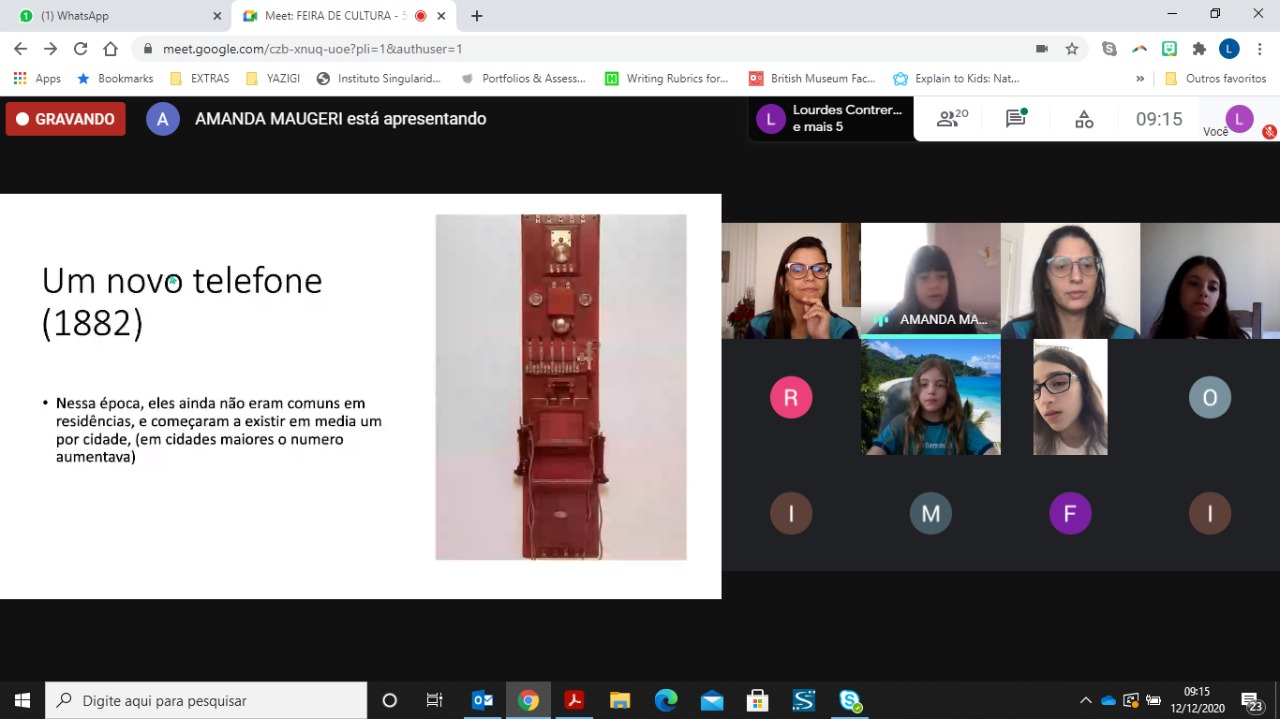Bookmark this page with the star icon

click(1072, 49)
